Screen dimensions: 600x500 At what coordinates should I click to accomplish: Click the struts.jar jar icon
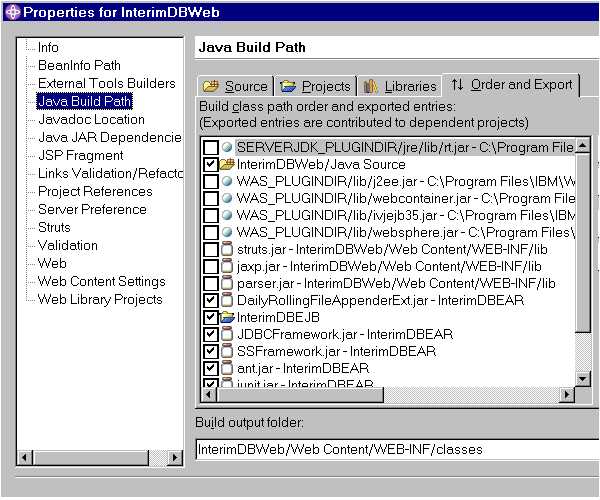coord(227,249)
